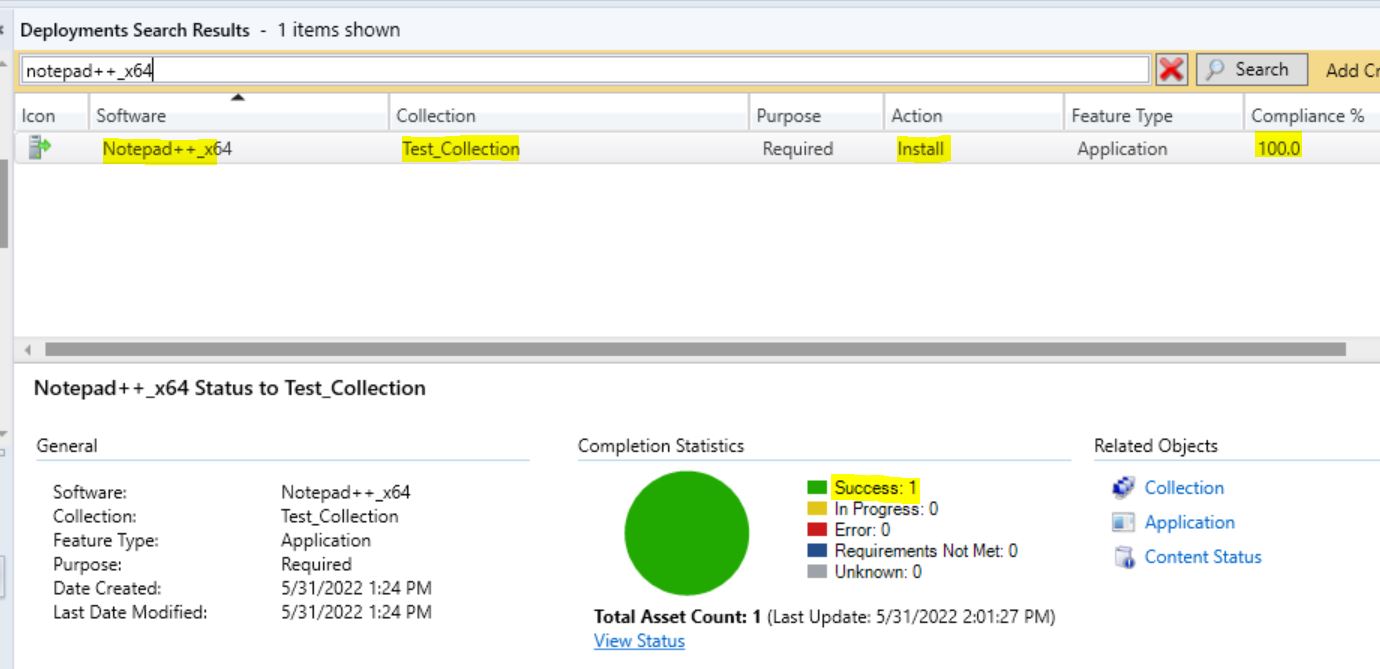Select the Test_Collection cell in results

point(461,149)
